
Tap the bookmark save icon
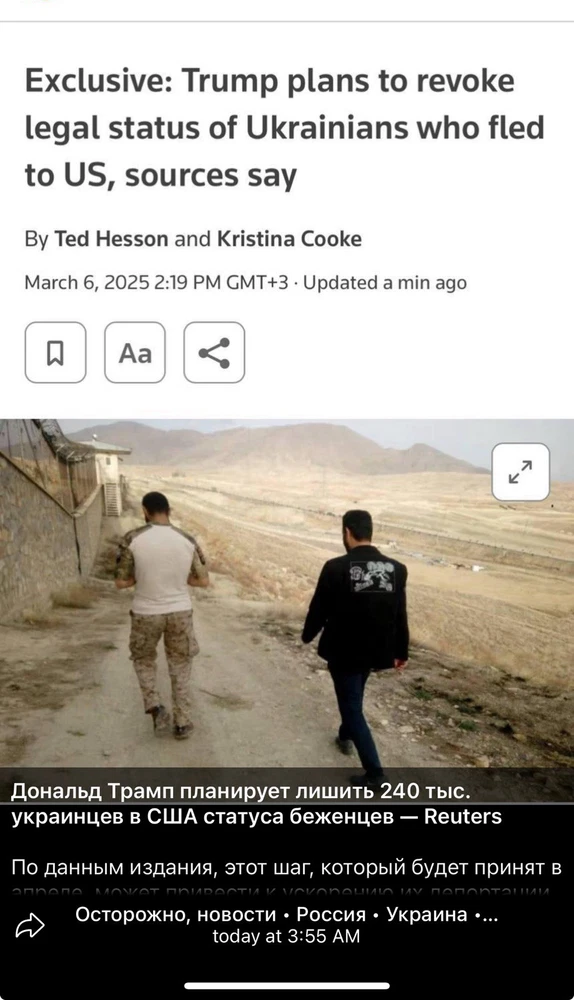(55, 353)
